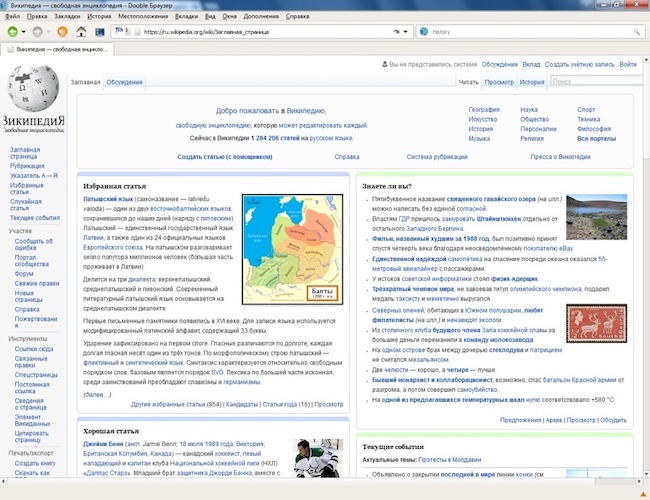Click the orange warning icon in status bar
Viewport: 650px width, 500px height.
(x=643, y=494)
